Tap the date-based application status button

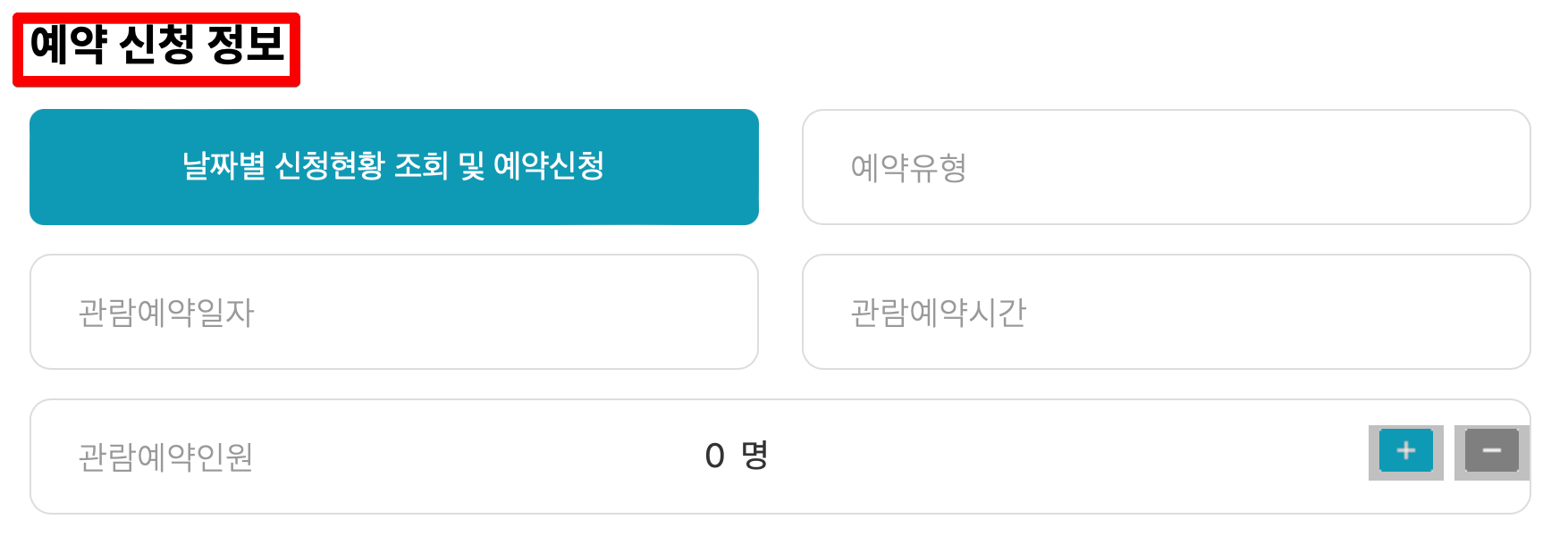pos(394,166)
